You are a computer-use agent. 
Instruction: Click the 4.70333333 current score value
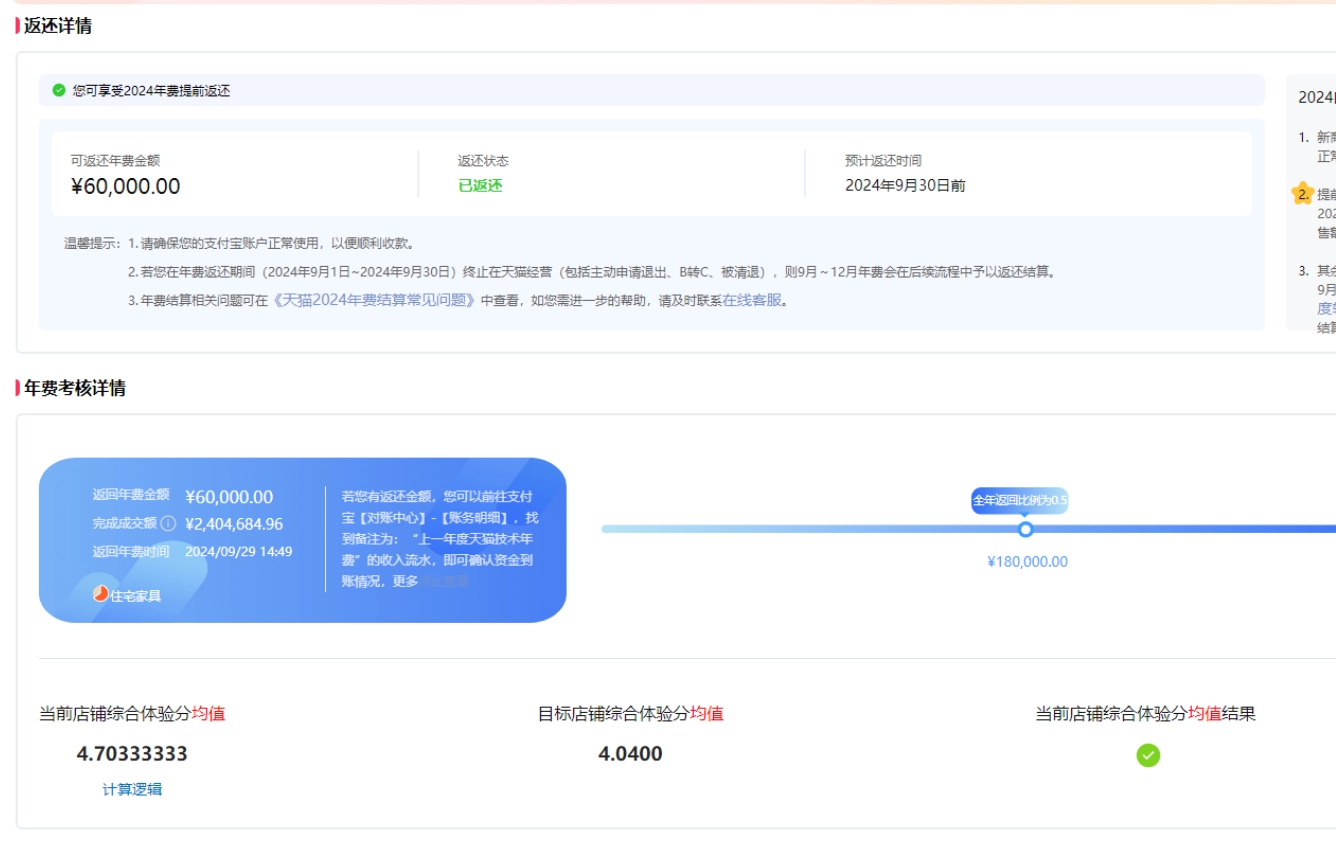[x=132, y=754]
